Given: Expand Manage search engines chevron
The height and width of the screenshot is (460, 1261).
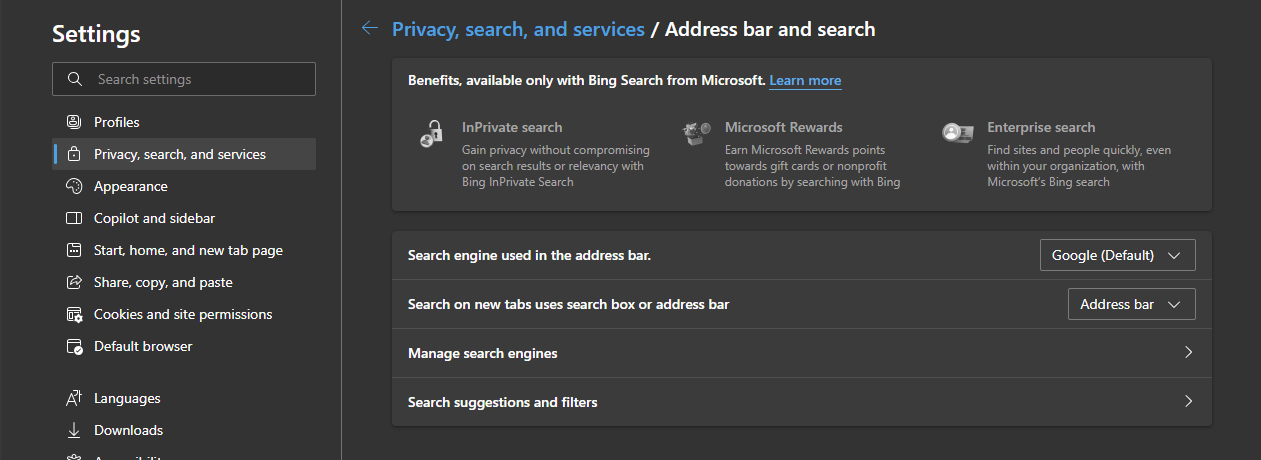Looking at the screenshot, I should [1188, 353].
